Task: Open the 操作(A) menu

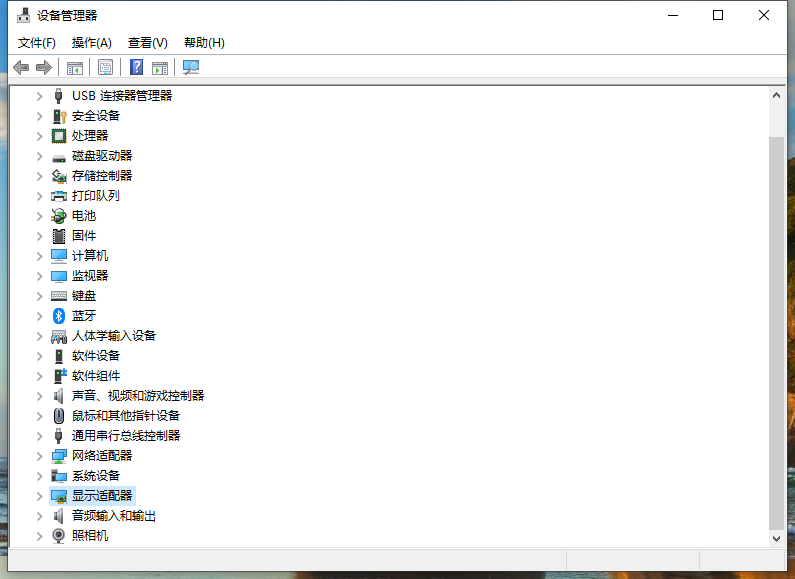Action: pyautogui.click(x=91, y=43)
